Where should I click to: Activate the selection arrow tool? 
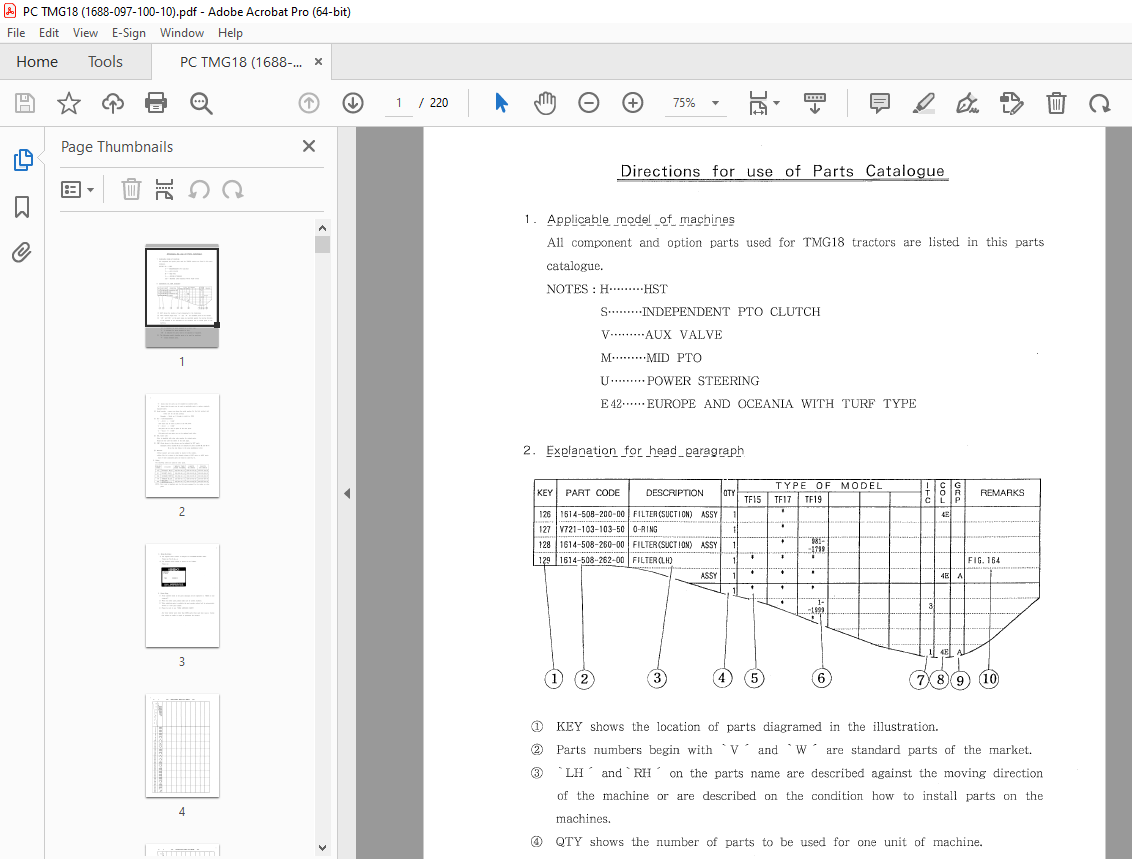click(501, 103)
